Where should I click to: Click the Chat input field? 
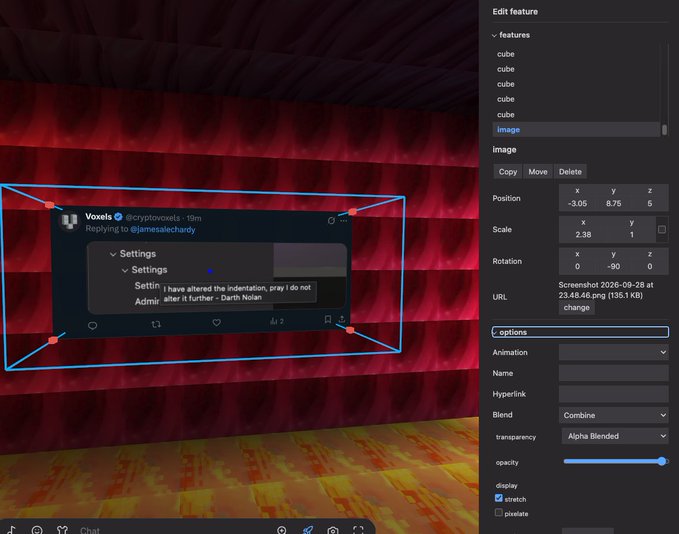coord(173,530)
